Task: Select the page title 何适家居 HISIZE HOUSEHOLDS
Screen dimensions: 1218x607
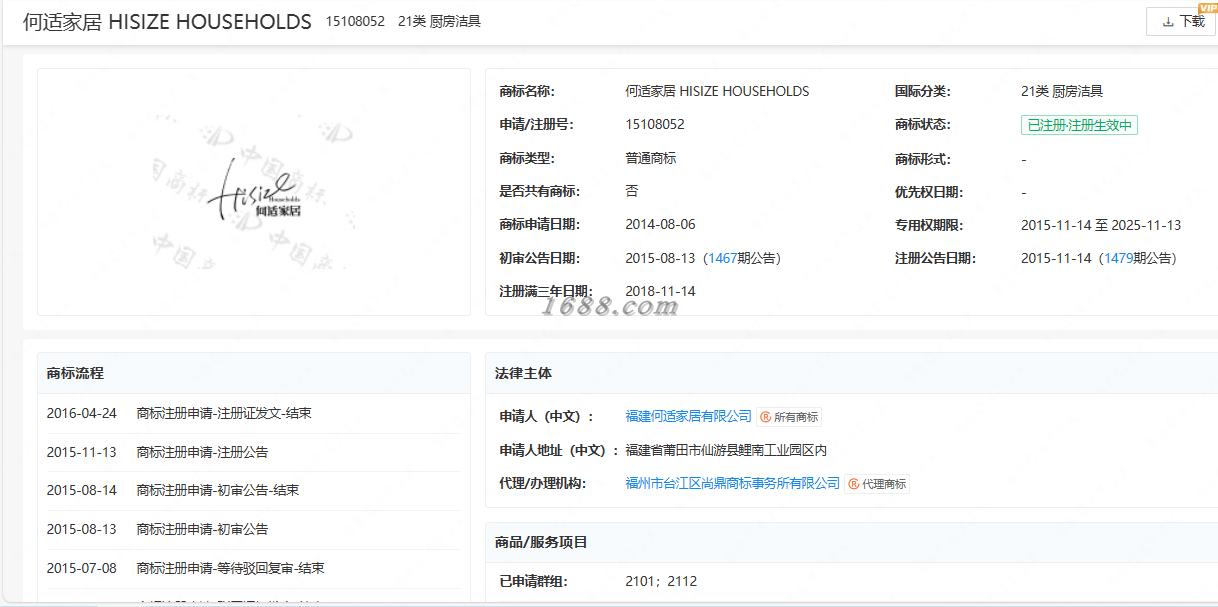Action: pos(167,22)
